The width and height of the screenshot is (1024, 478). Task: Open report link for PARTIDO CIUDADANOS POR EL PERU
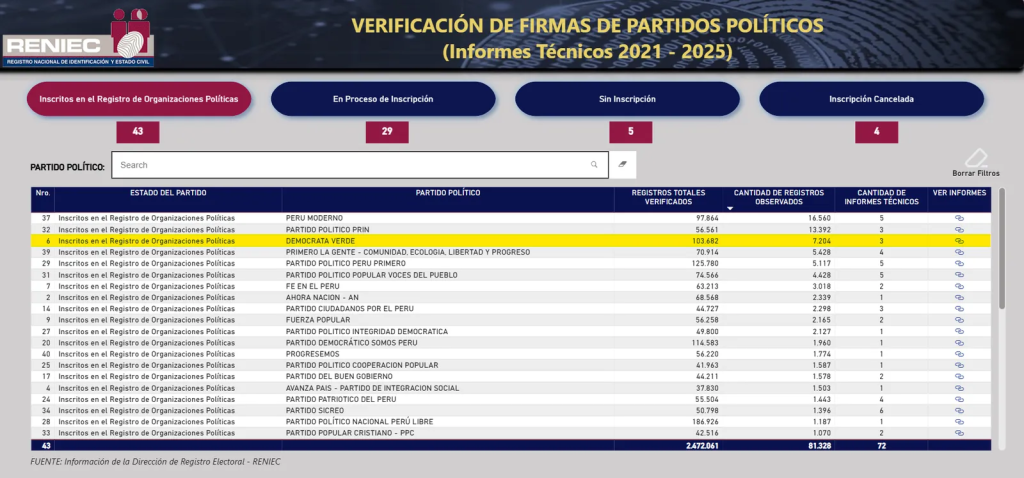click(x=959, y=309)
